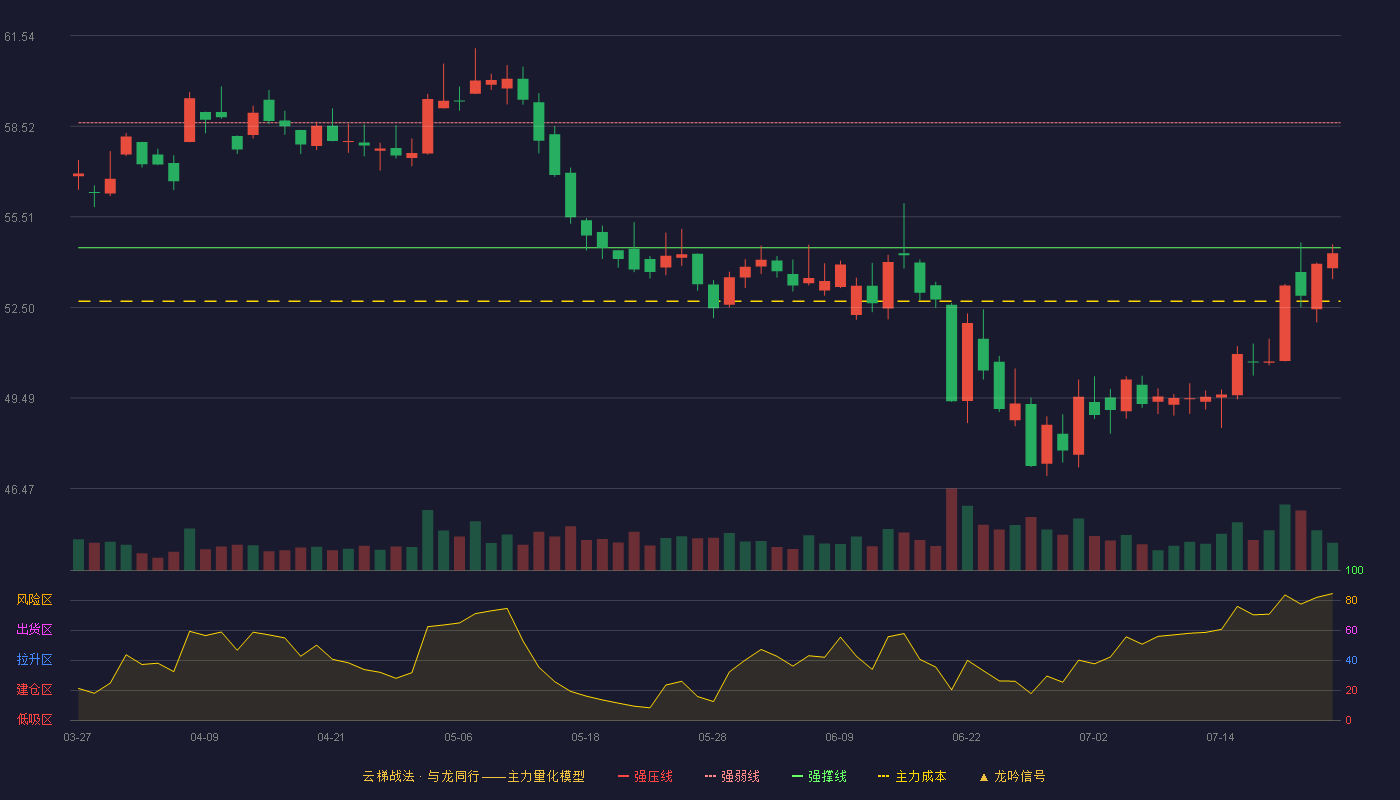This screenshot has width=1400, height=800.
Task: Click the 风险区 zone label
Action: click(x=34, y=600)
